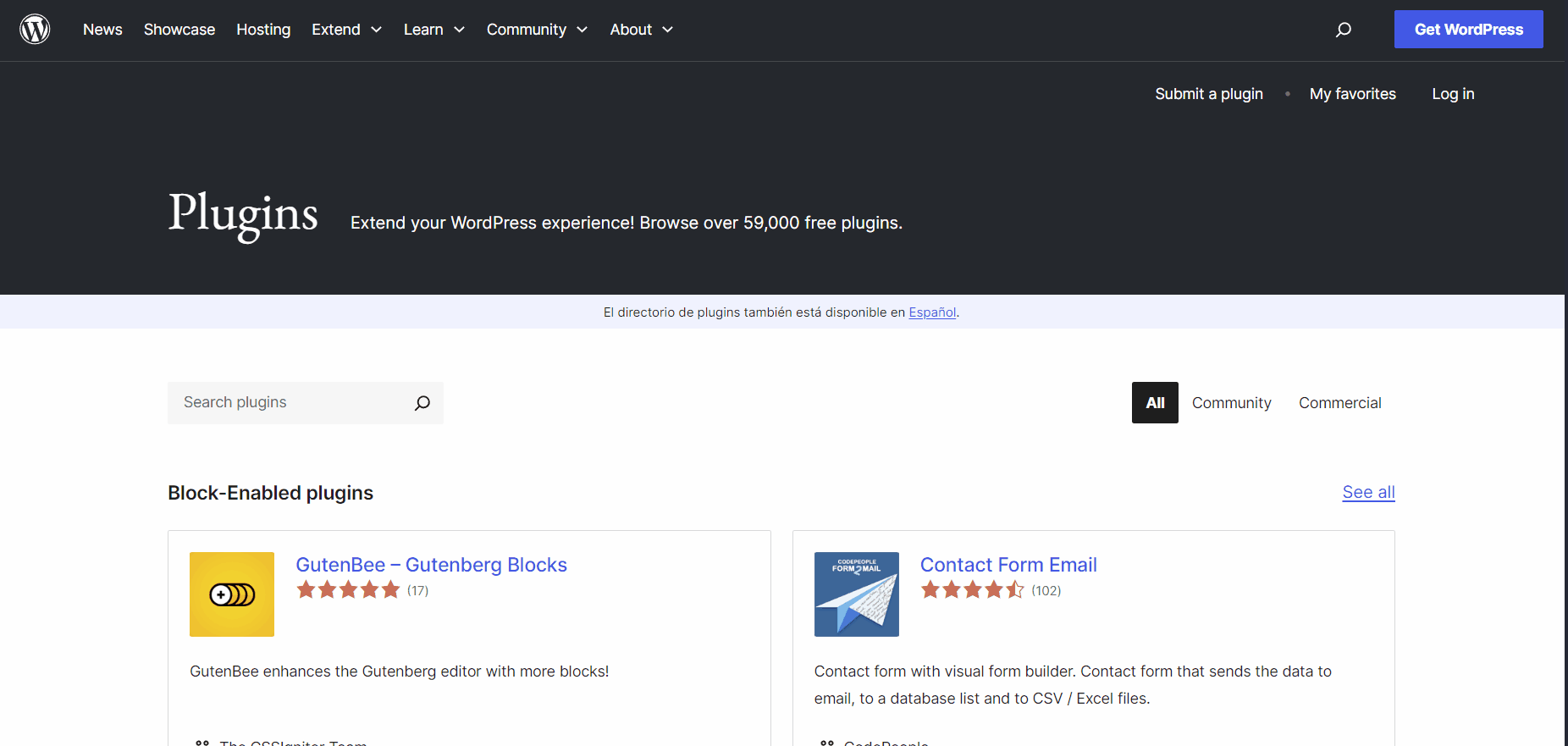Select the All filter tab
Image resolution: width=1568 pixels, height=746 pixels.
pyautogui.click(x=1155, y=403)
